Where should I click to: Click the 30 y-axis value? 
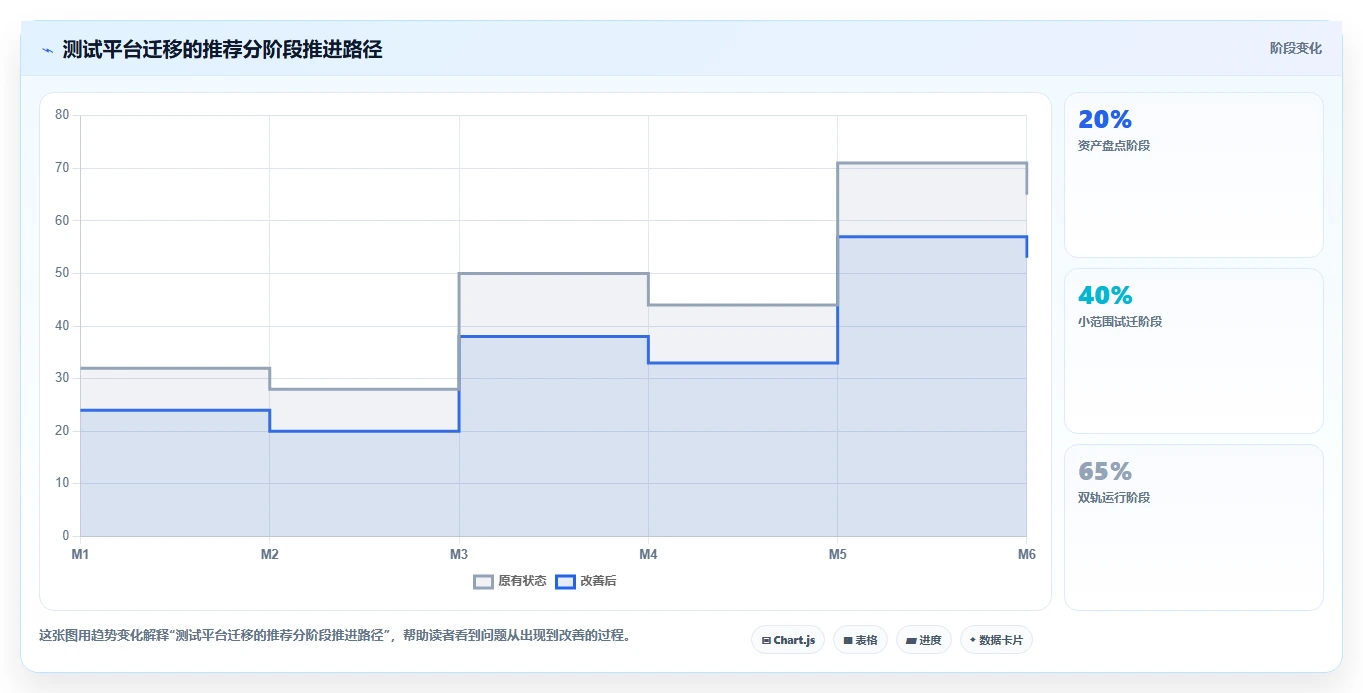62,378
